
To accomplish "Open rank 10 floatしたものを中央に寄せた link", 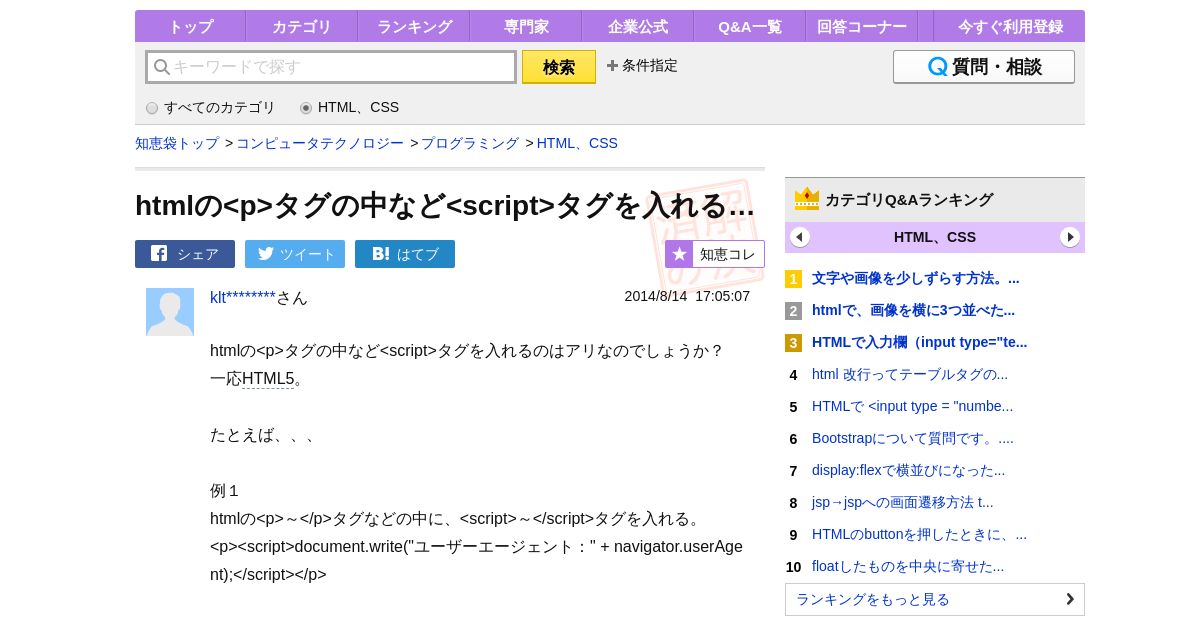I will pyautogui.click(x=908, y=566).
